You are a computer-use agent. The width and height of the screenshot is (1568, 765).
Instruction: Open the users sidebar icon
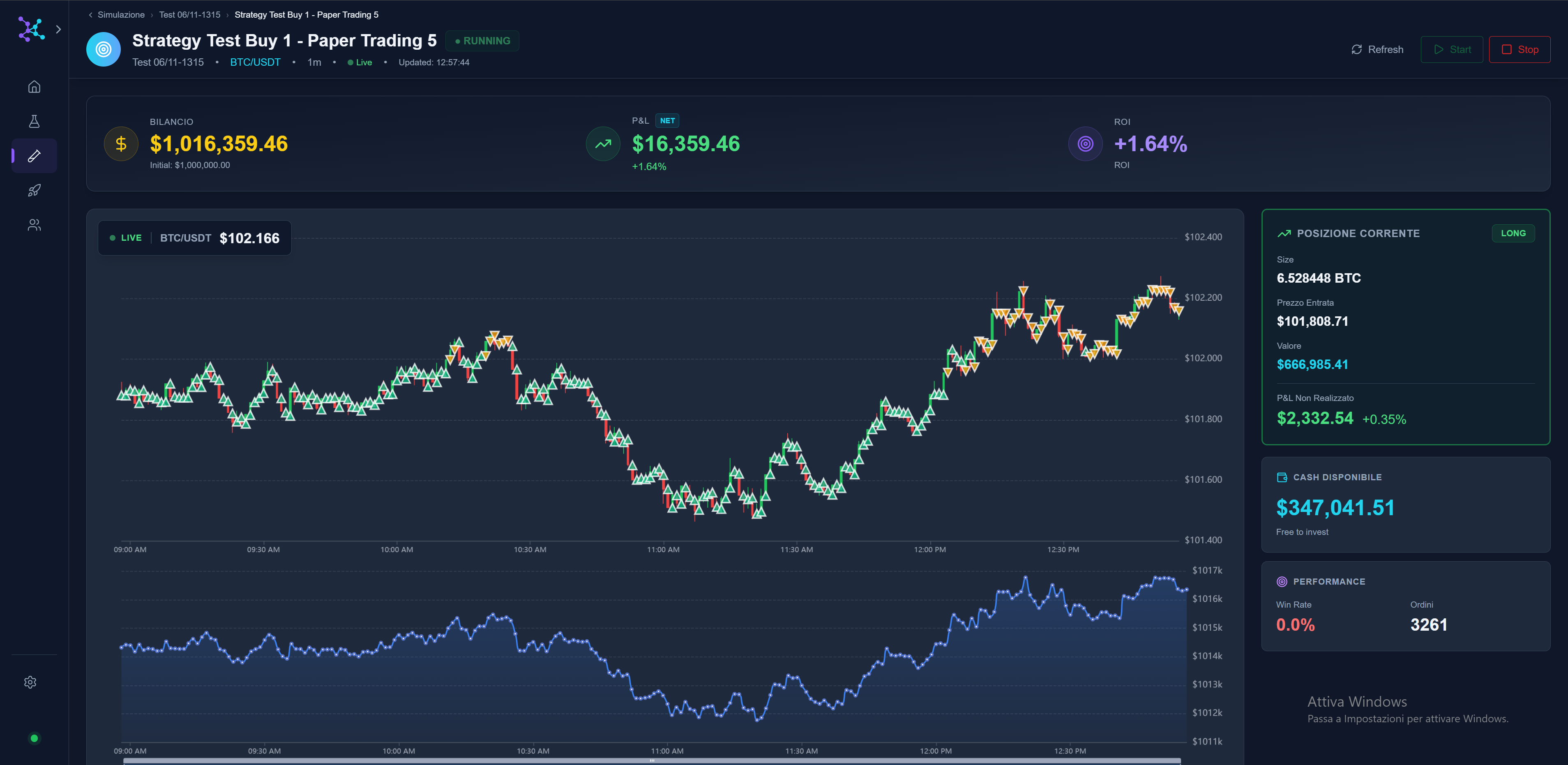tap(34, 225)
